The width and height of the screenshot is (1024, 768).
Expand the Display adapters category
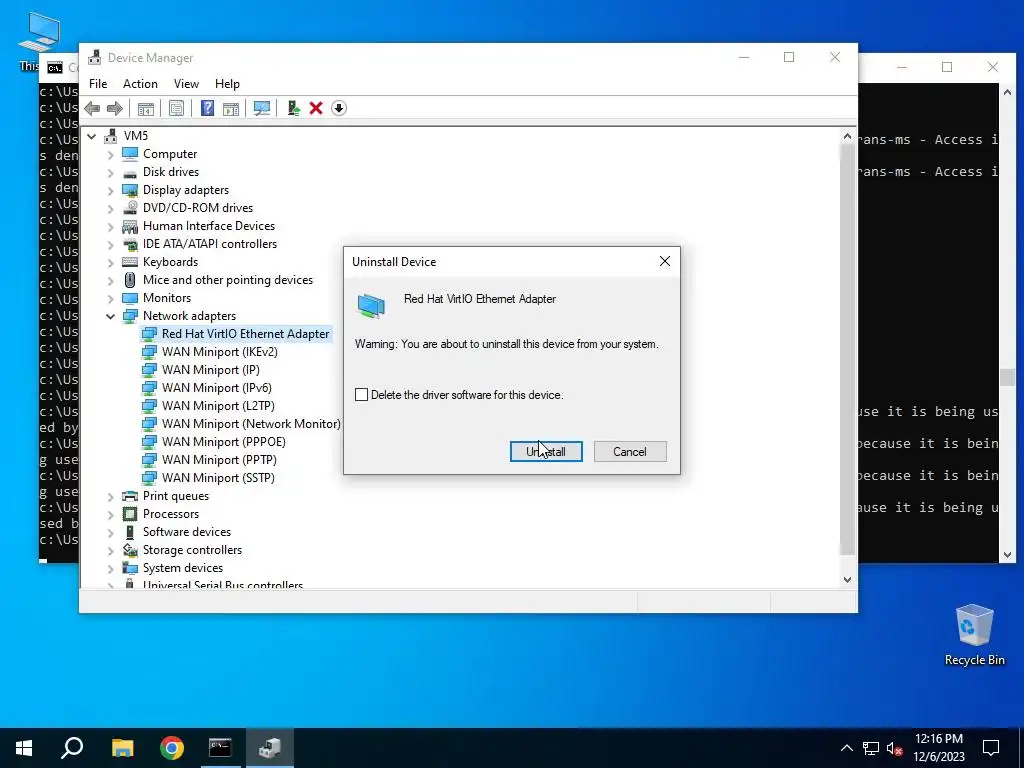pos(110,190)
